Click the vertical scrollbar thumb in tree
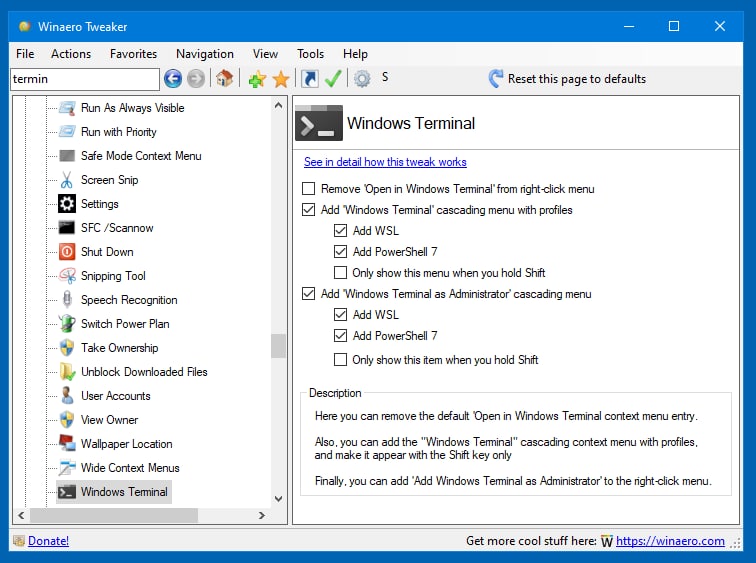Image resolution: width=756 pixels, height=563 pixels. [x=278, y=346]
